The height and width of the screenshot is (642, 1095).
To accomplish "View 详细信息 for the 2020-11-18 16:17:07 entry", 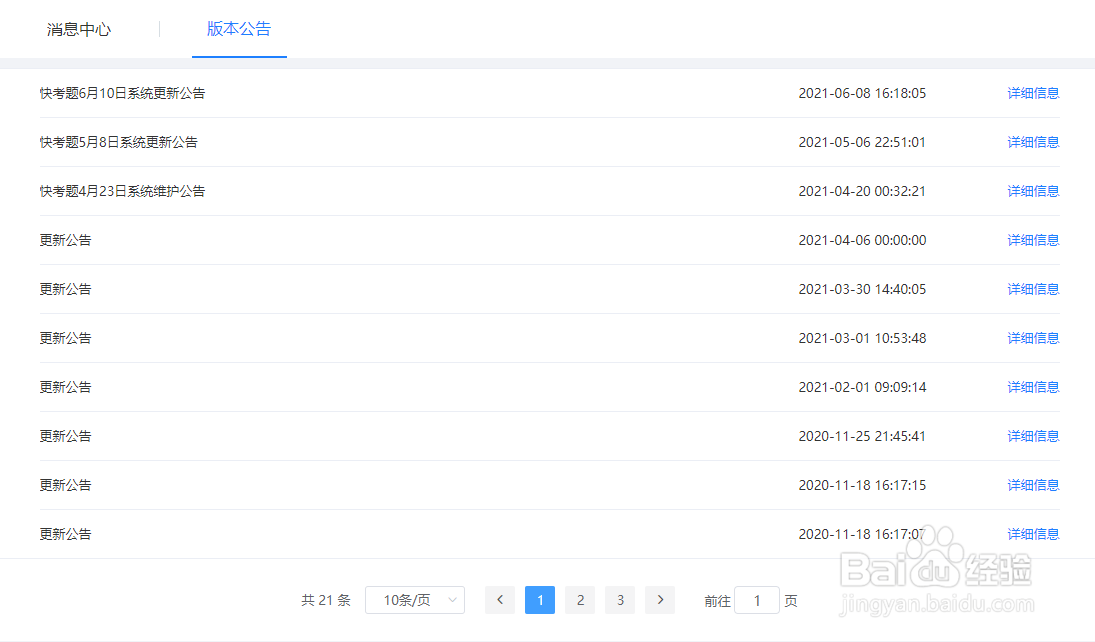I will coord(1033,534).
